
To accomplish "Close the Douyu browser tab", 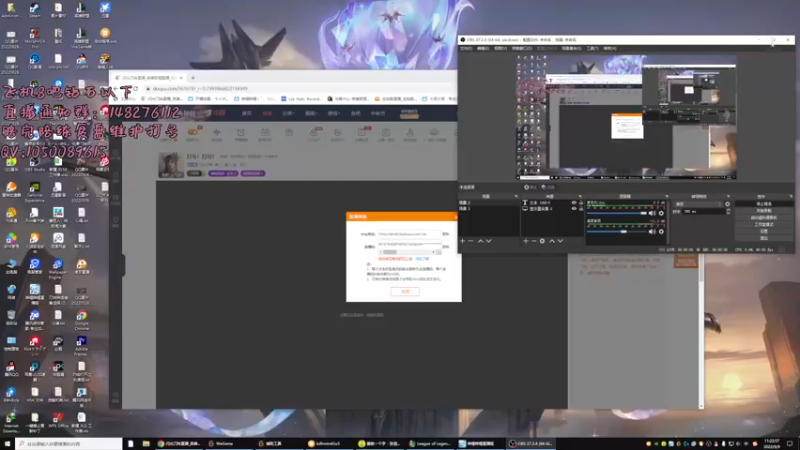I will coord(181,78).
